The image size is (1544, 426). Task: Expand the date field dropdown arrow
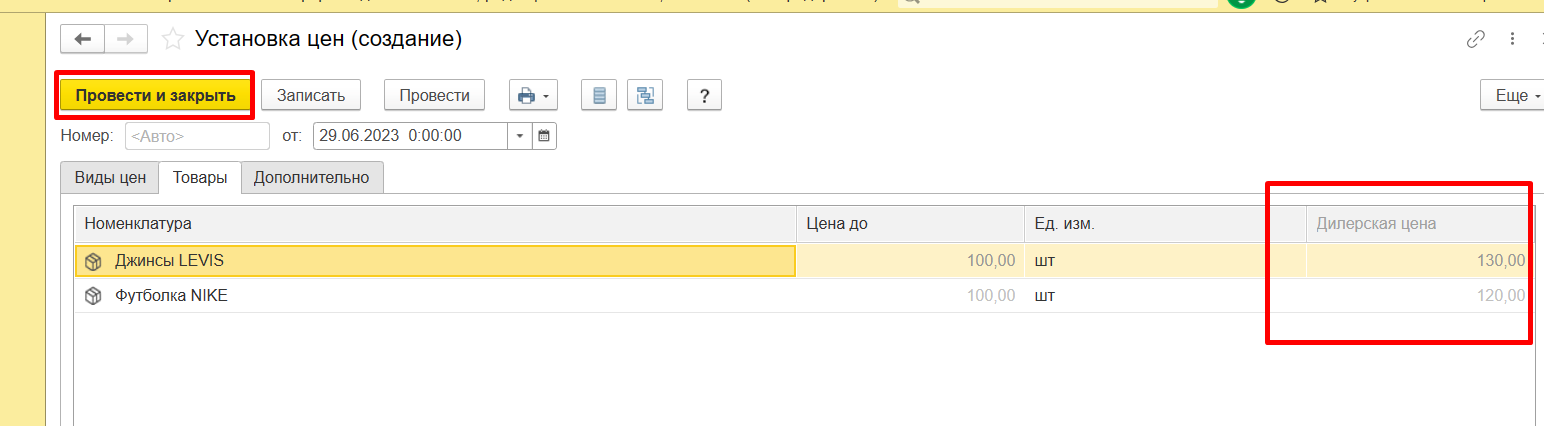click(x=521, y=136)
